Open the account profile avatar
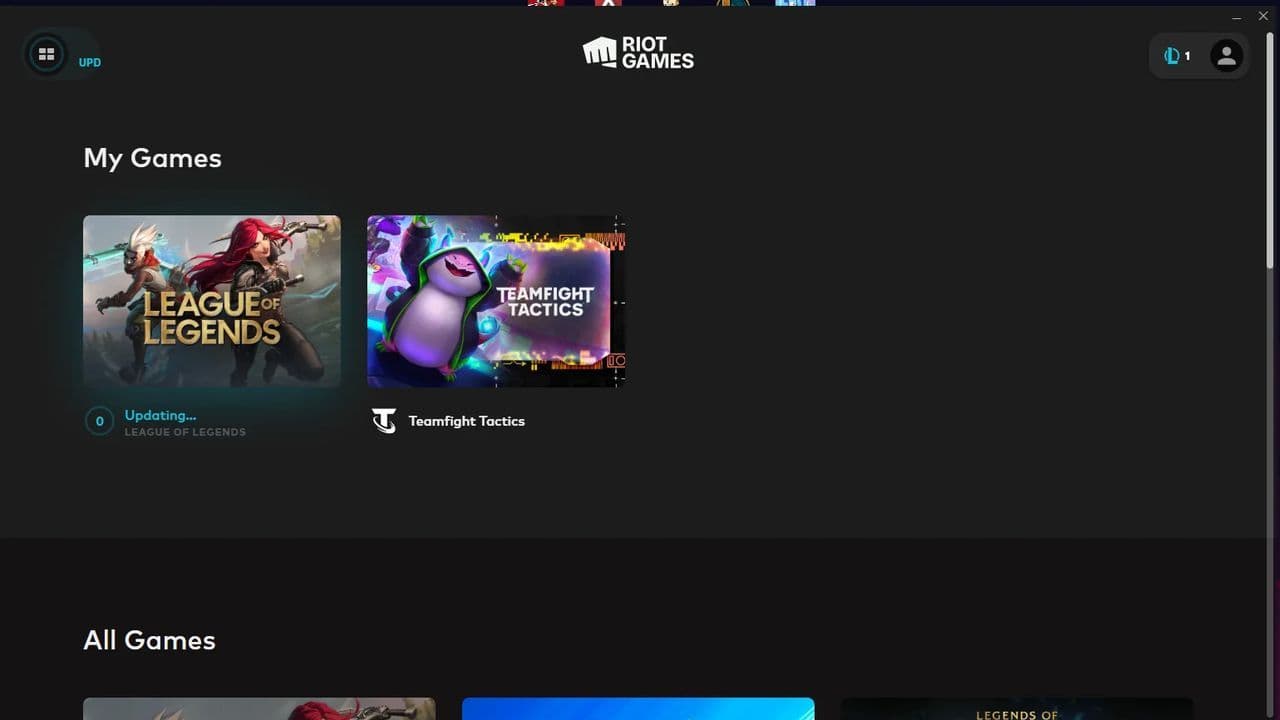 [x=1226, y=56]
